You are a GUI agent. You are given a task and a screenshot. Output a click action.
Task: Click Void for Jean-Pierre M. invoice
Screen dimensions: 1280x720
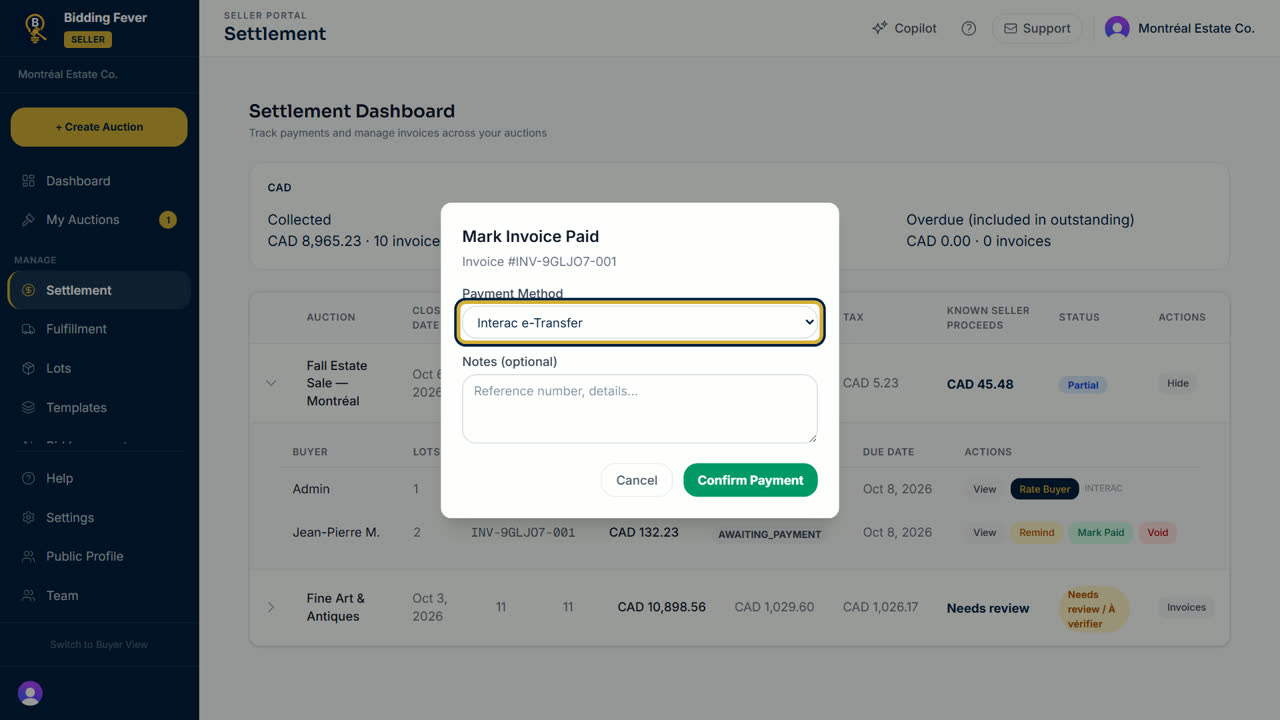click(1158, 533)
